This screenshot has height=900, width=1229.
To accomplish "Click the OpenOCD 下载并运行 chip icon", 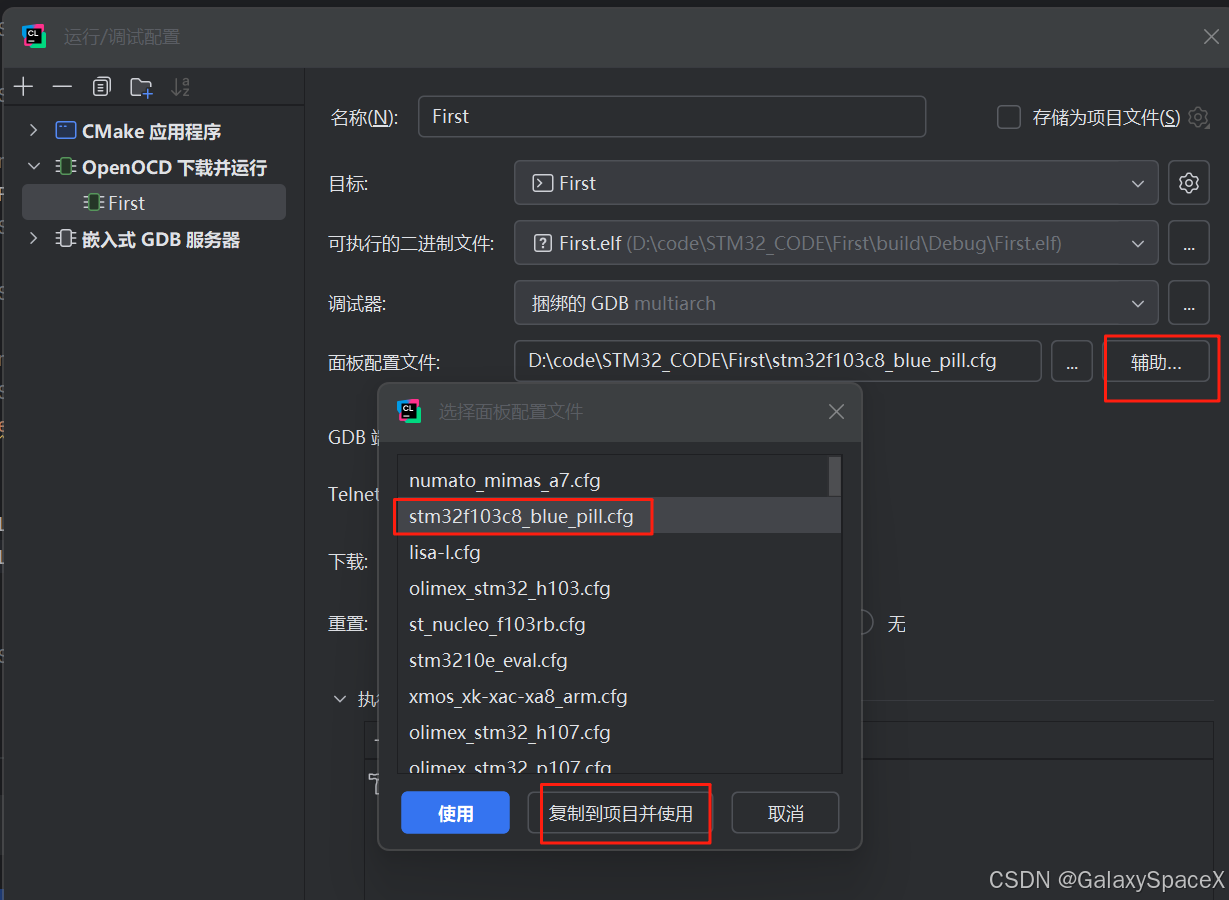I will click(65, 167).
